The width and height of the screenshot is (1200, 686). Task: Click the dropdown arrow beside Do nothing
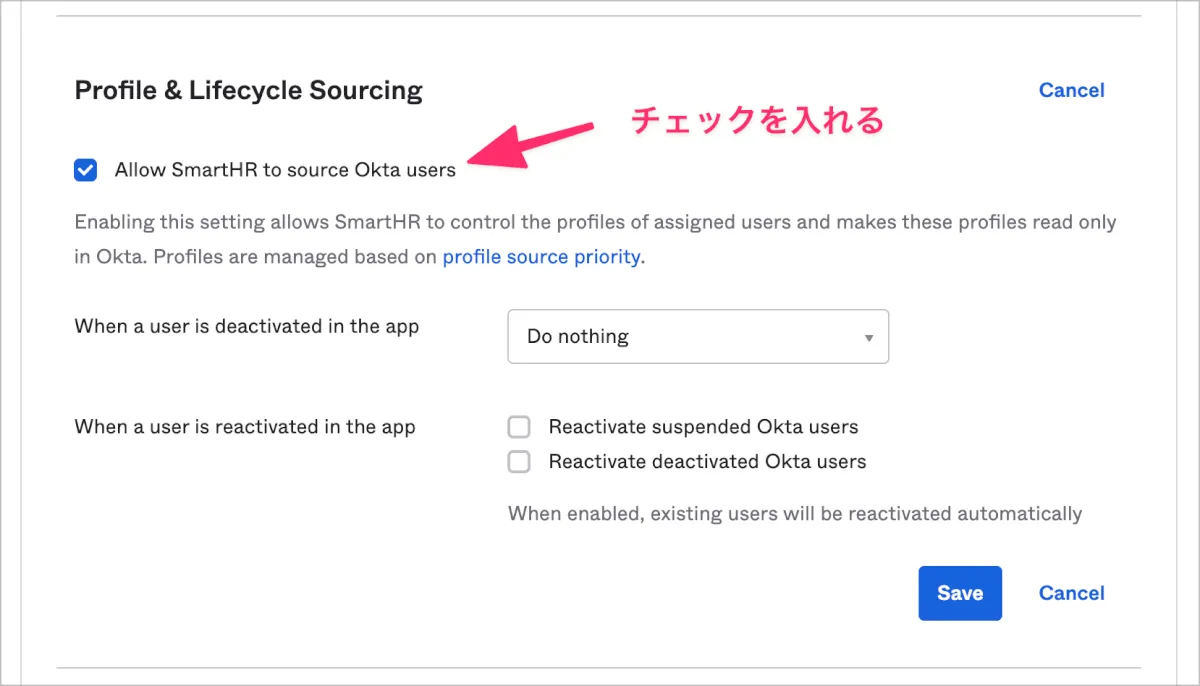point(869,338)
